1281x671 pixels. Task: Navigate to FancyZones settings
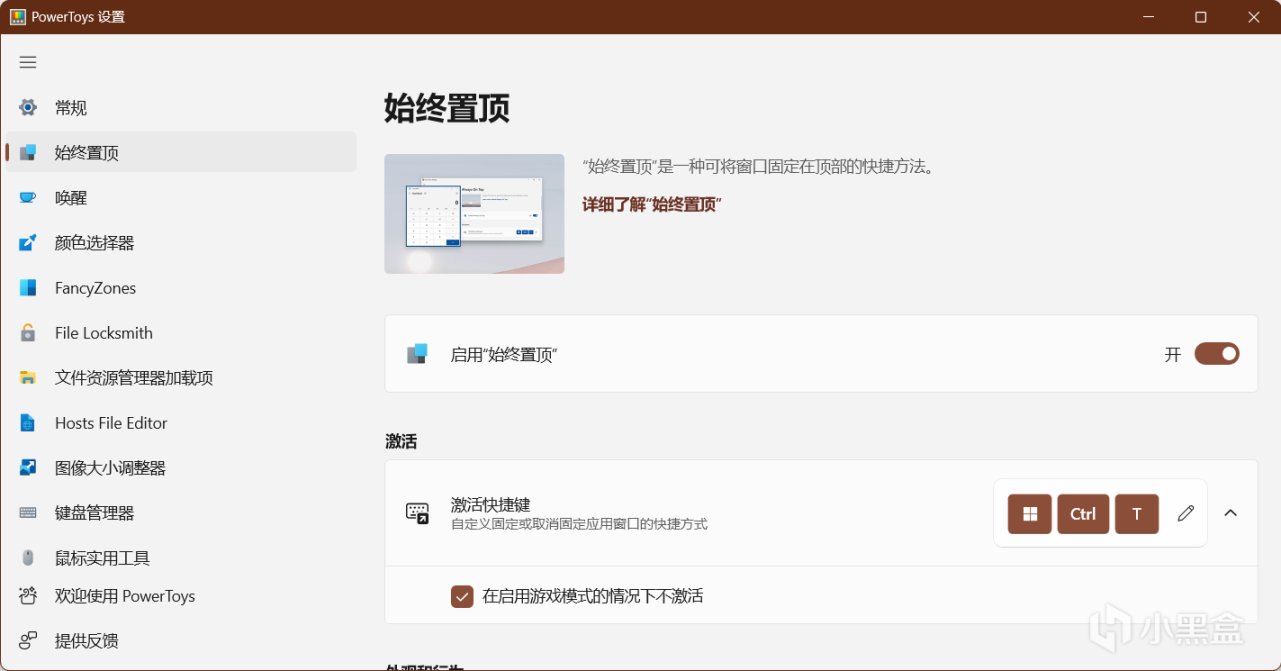click(181, 288)
